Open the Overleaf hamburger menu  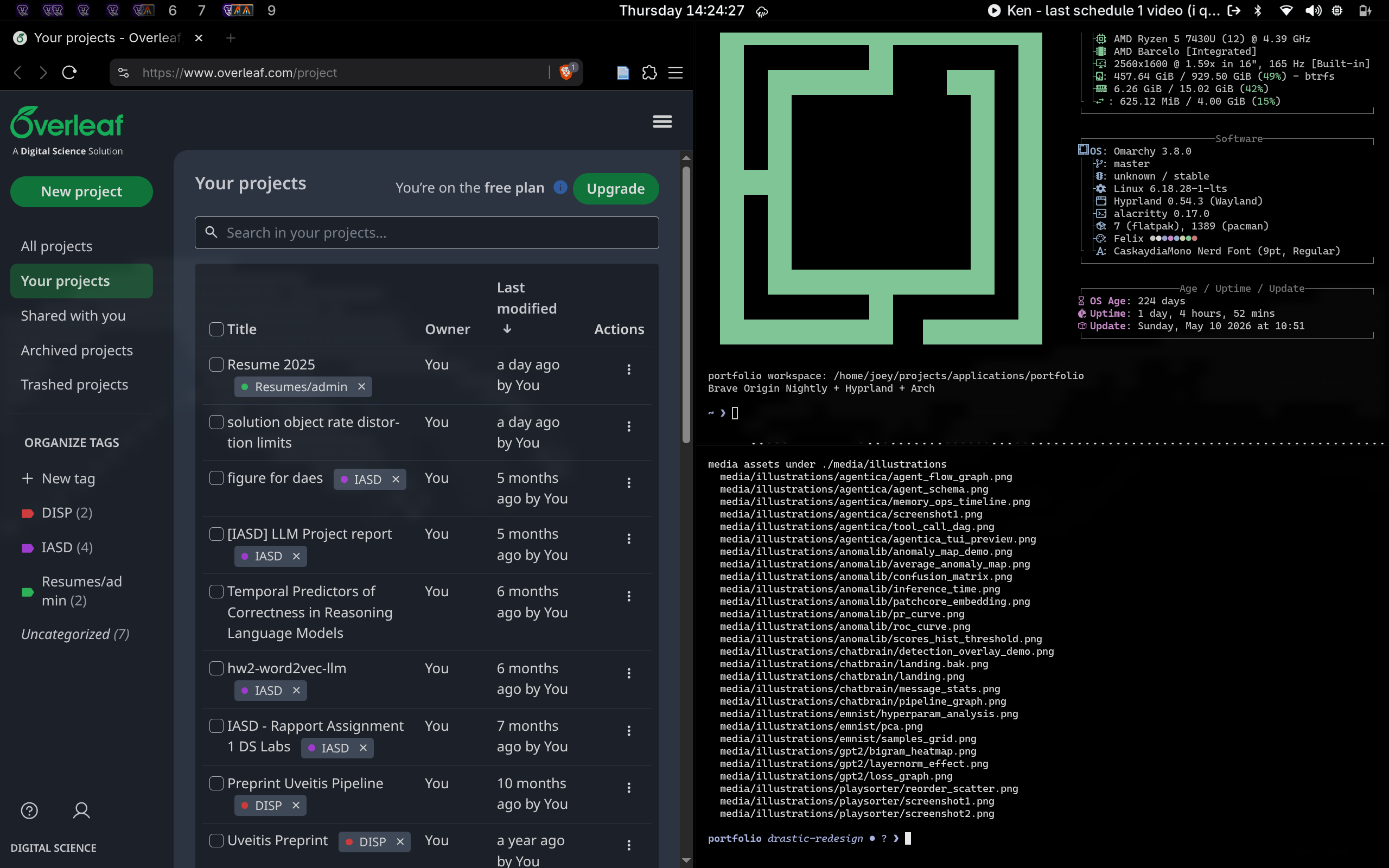click(x=662, y=121)
